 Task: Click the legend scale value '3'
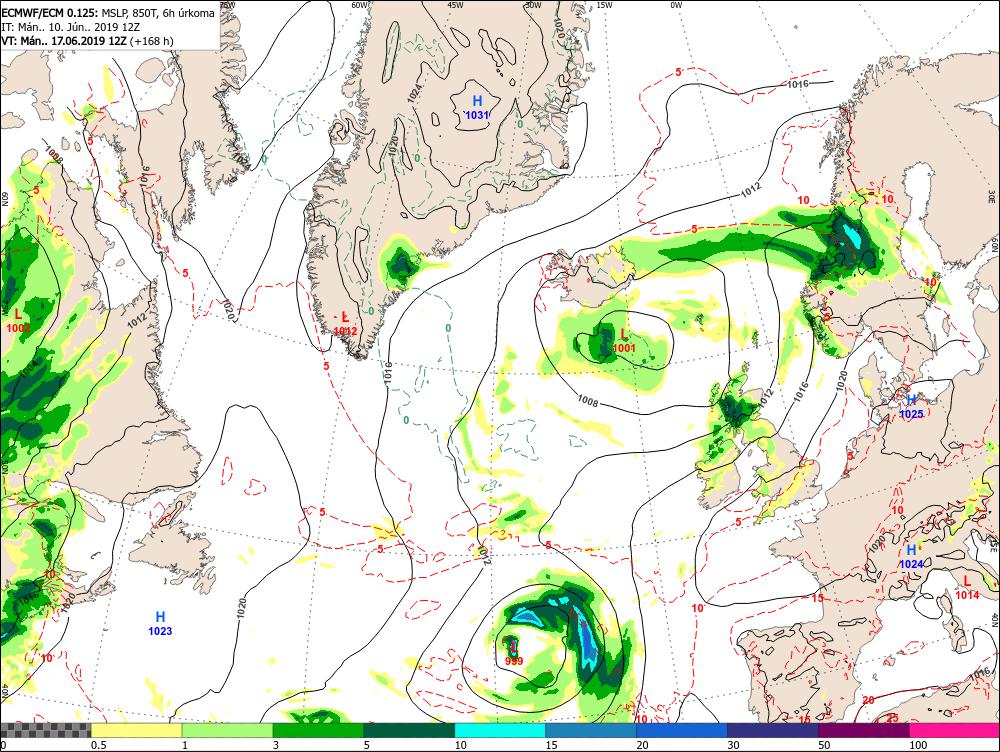[x=276, y=745]
